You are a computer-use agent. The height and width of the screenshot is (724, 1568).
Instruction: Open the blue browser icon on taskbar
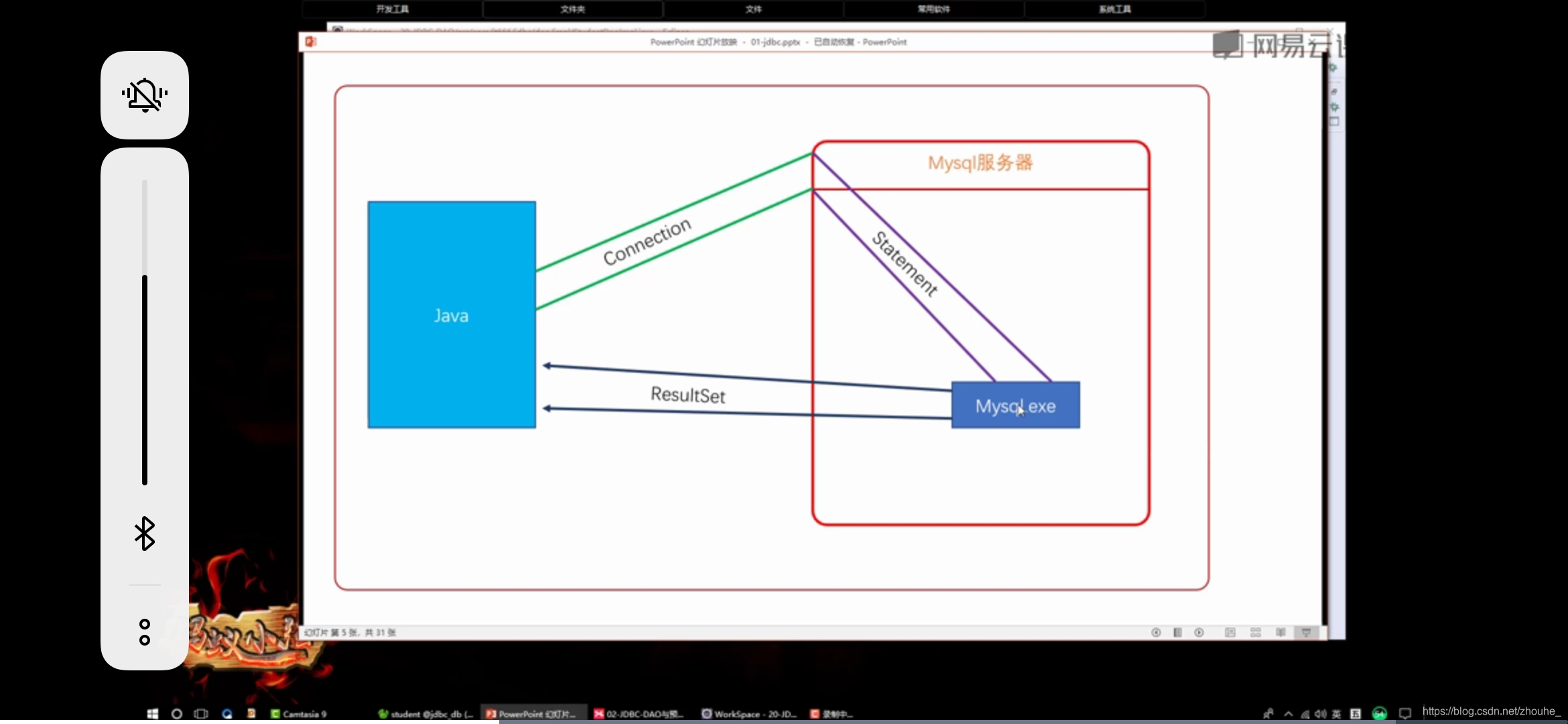click(227, 714)
